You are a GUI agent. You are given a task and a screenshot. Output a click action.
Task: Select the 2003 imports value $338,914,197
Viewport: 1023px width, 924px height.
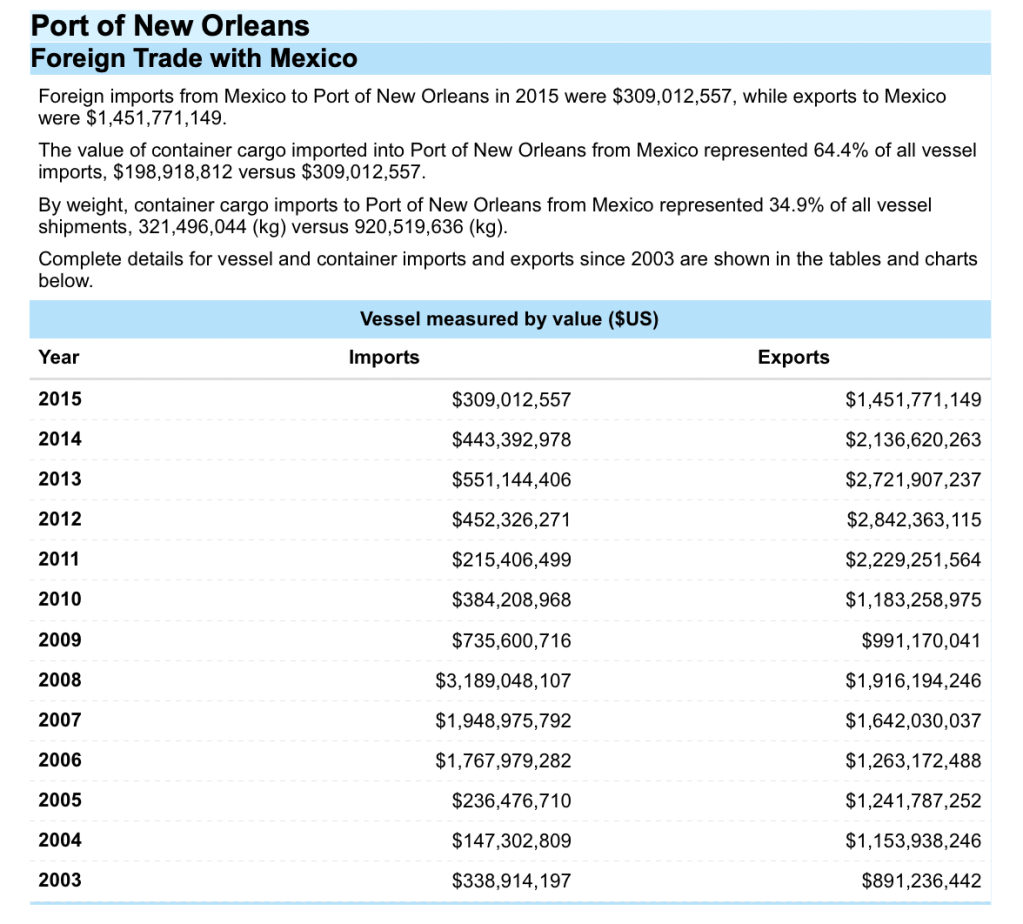pyautogui.click(x=511, y=881)
